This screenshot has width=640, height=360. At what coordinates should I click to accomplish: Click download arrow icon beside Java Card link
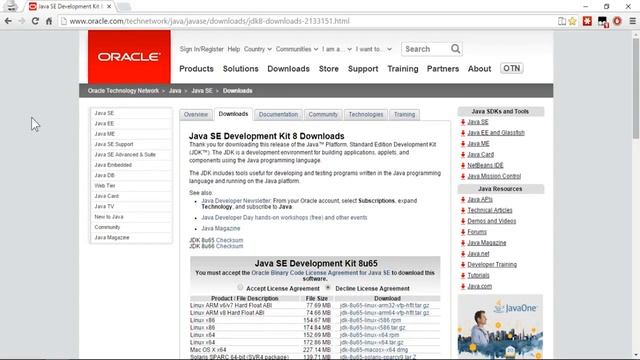463,155
